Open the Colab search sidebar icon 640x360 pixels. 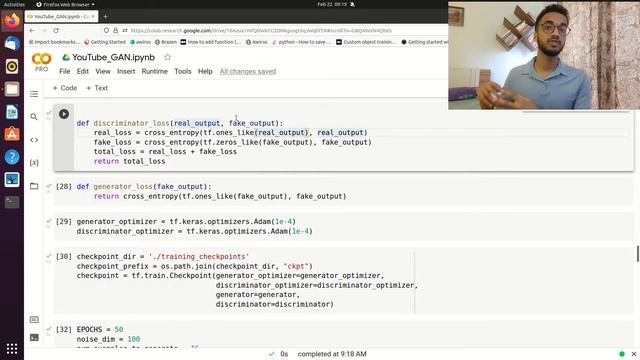click(34, 117)
